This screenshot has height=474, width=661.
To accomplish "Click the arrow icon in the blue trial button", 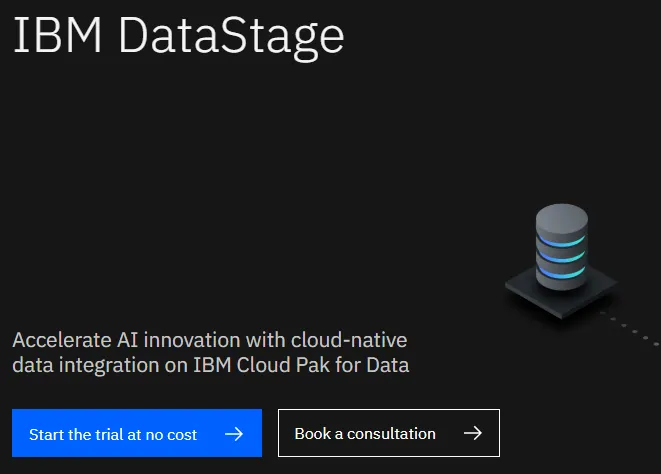I will [x=234, y=434].
